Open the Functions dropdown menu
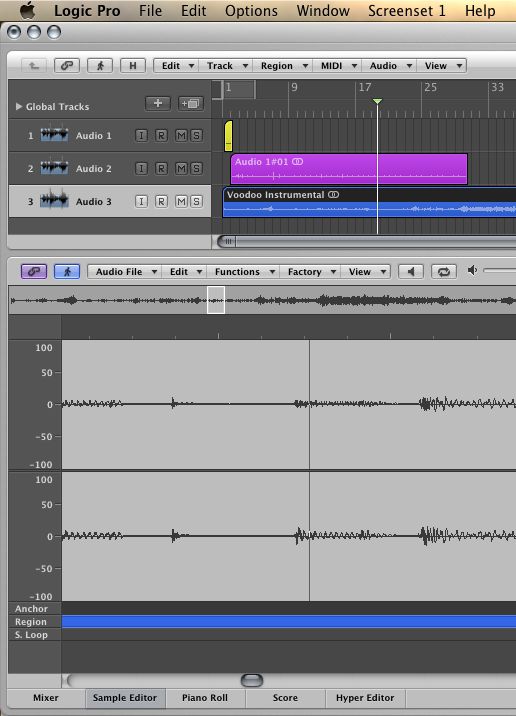 coord(243,272)
